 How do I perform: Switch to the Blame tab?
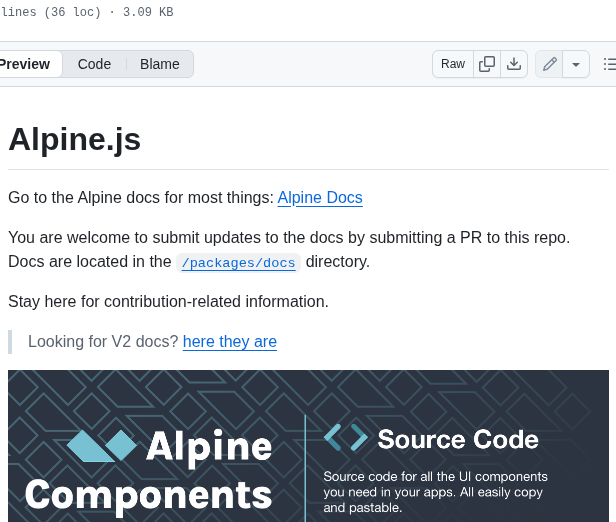tap(160, 64)
